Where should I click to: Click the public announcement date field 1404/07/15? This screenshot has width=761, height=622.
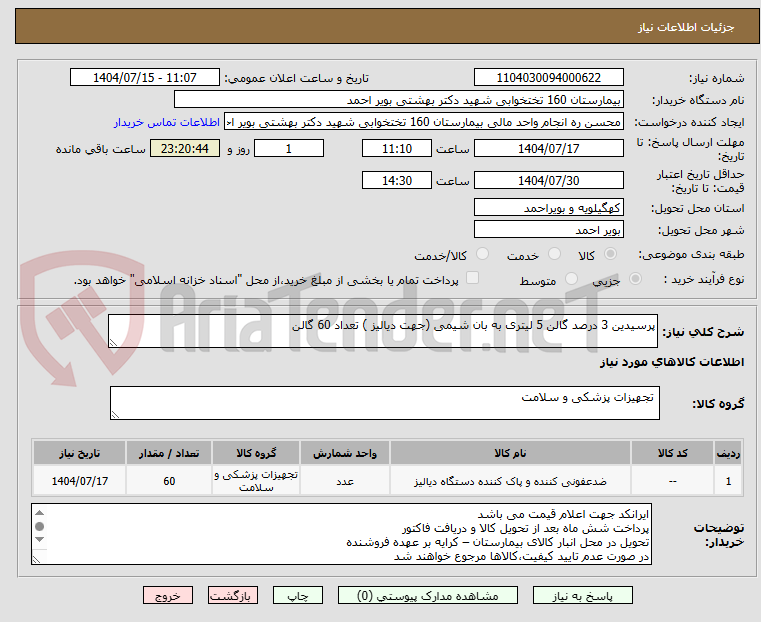(x=145, y=78)
